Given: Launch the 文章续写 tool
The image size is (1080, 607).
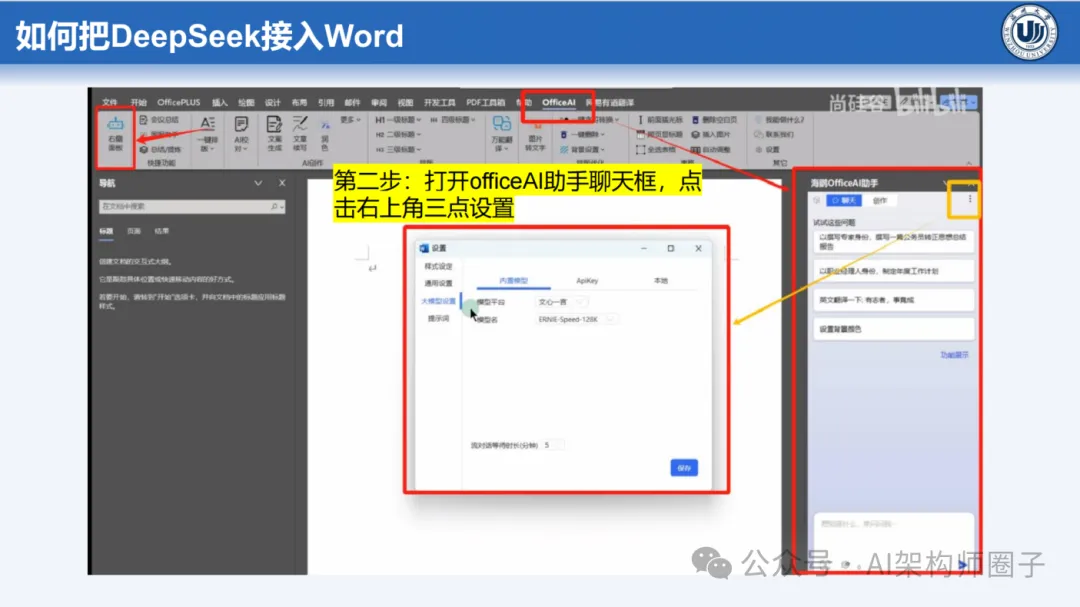Looking at the screenshot, I should pos(300,134).
